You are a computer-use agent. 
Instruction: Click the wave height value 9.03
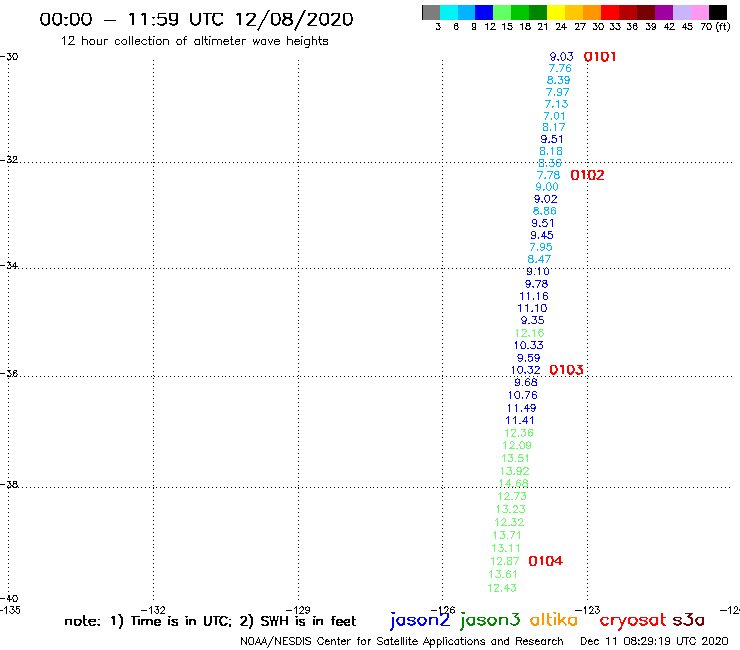click(x=561, y=57)
